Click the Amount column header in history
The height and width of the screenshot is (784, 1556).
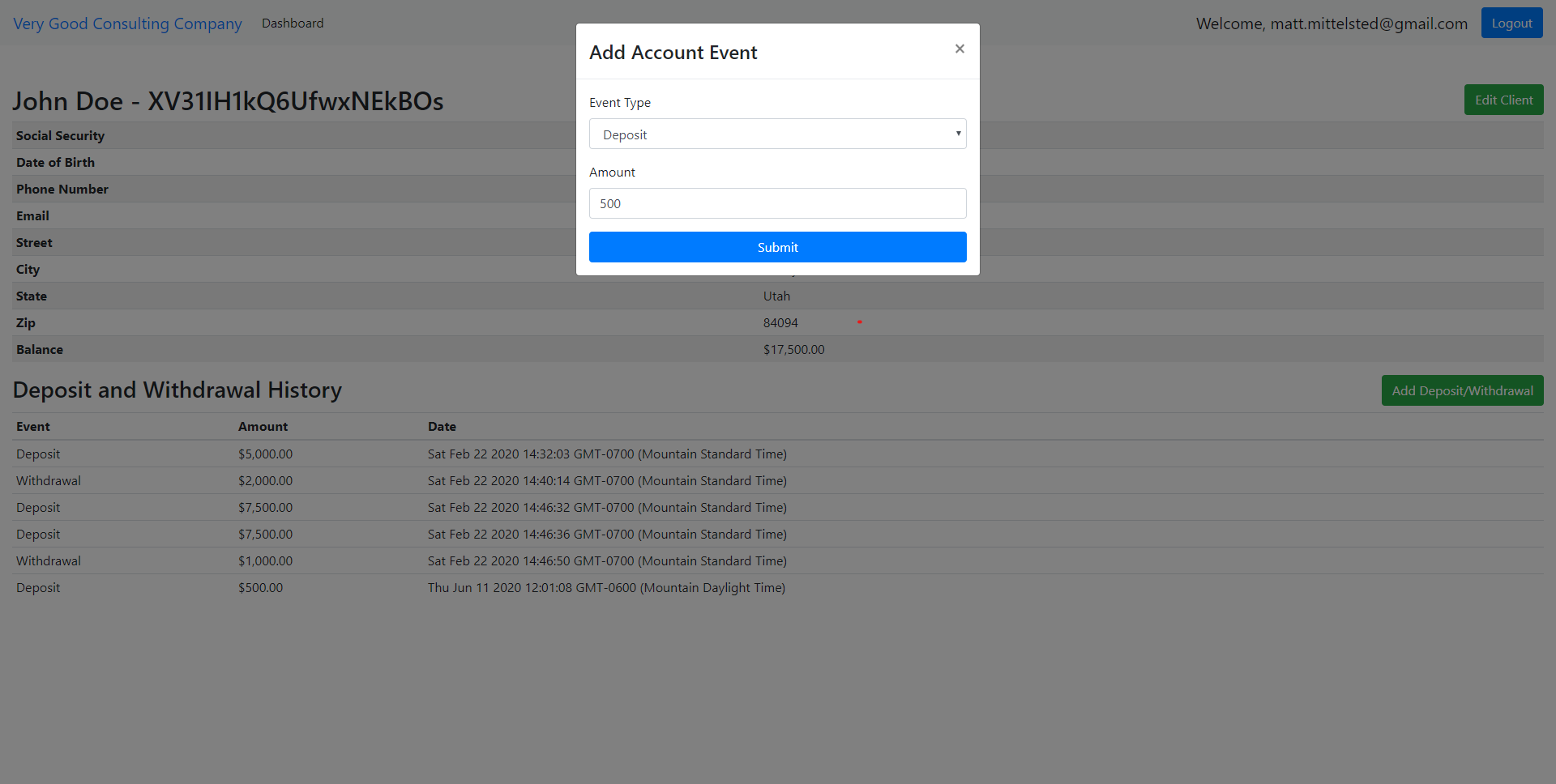[263, 426]
